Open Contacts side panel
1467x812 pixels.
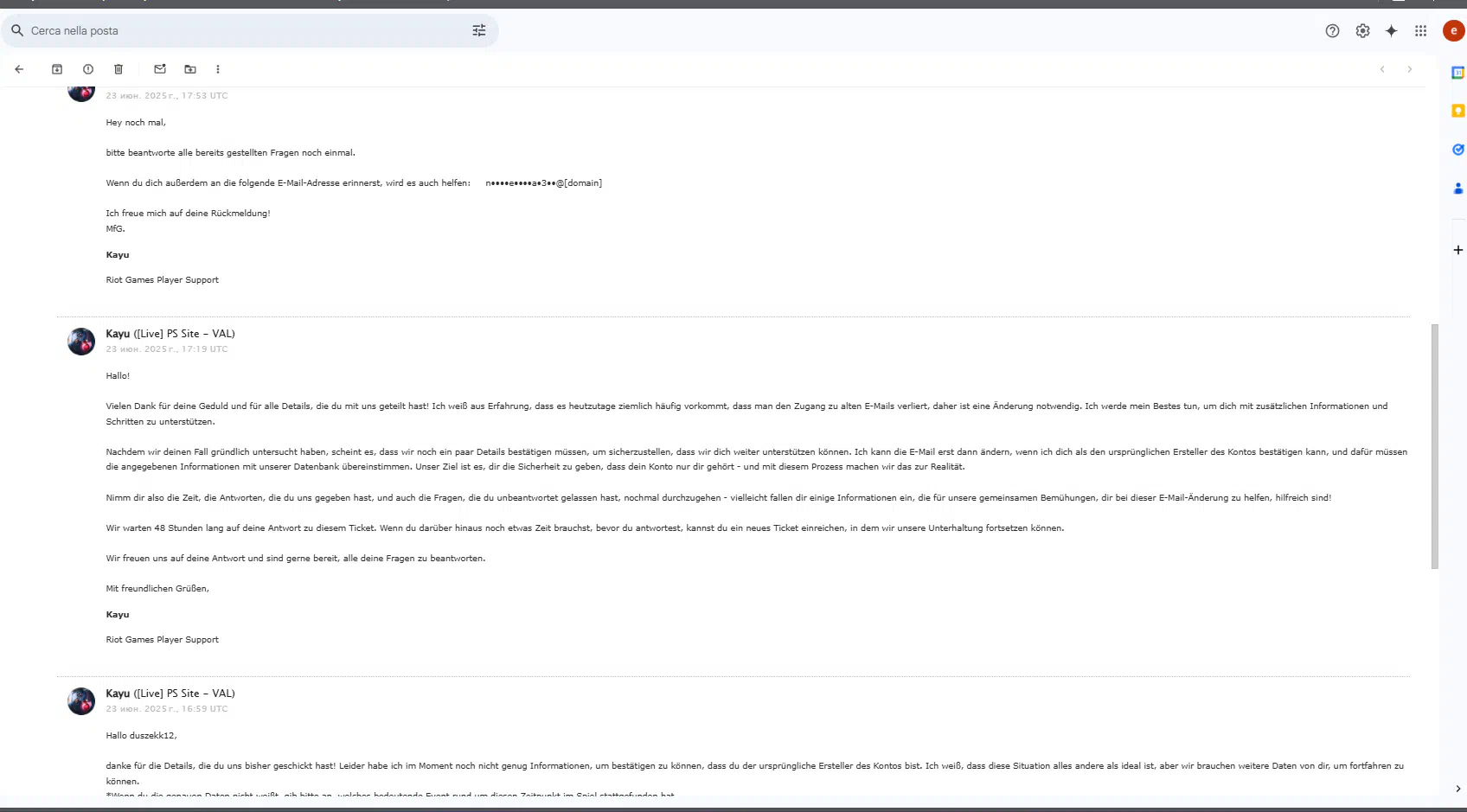(x=1457, y=188)
